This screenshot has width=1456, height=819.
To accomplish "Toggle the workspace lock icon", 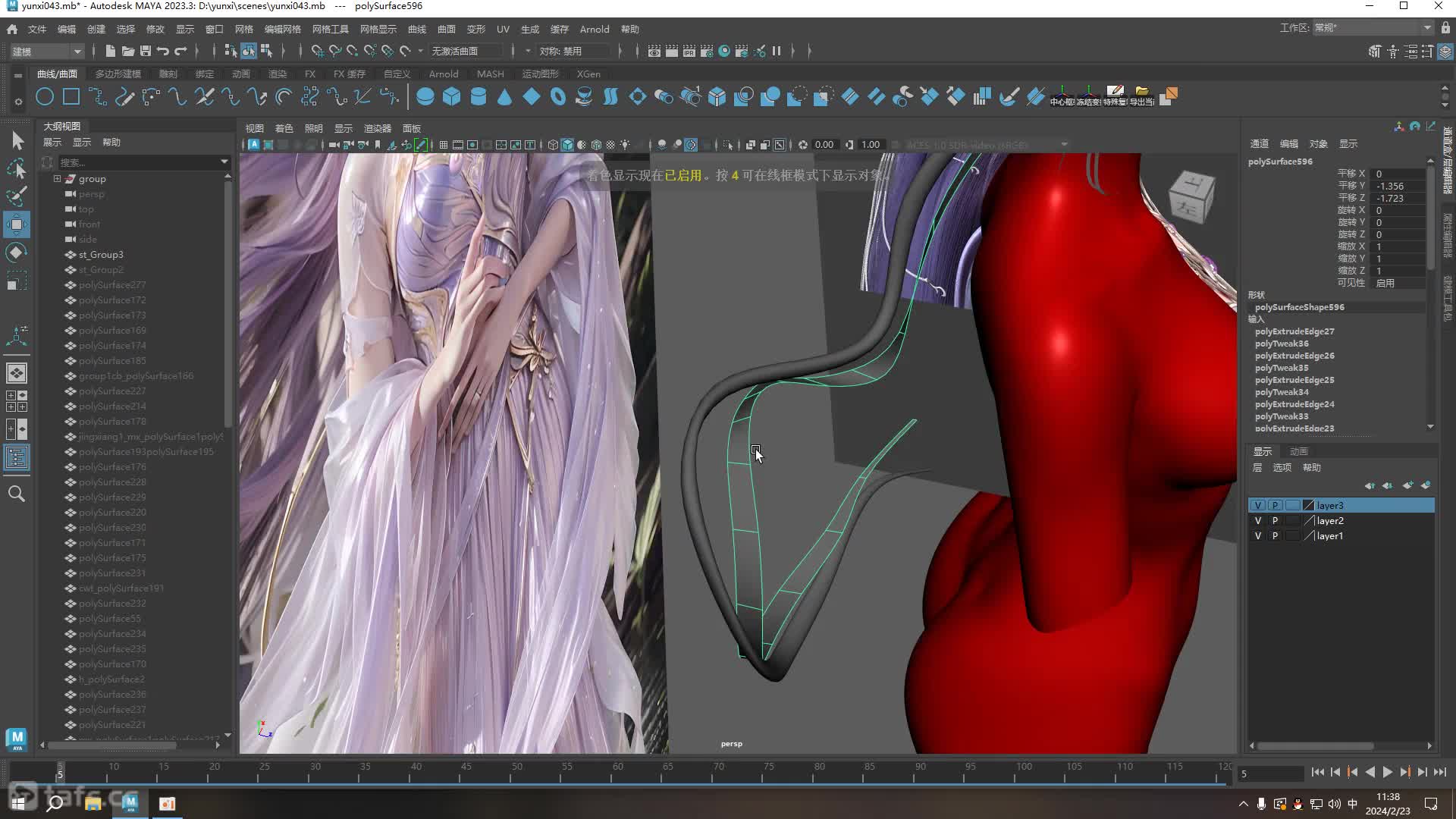I will pyautogui.click(x=1445, y=28).
